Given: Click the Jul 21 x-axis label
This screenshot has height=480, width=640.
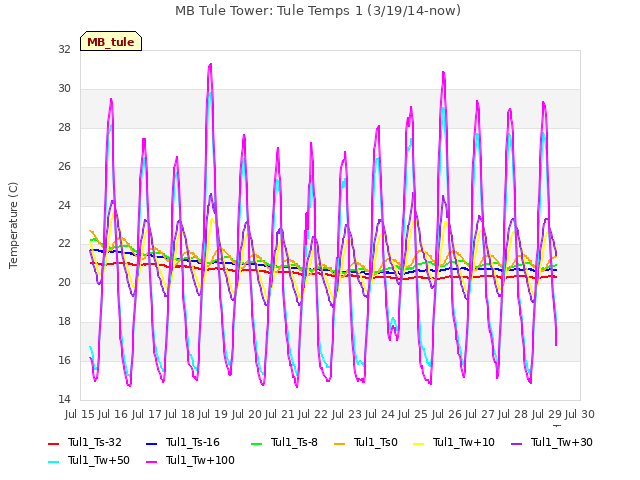Looking at the screenshot, I should click(x=280, y=414).
